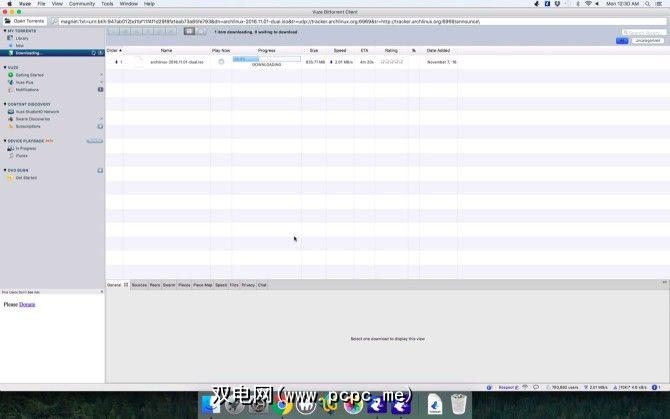The height and width of the screenshot is (419, 670).
Task: Sort by the Order column header
Action: point(114,50)
